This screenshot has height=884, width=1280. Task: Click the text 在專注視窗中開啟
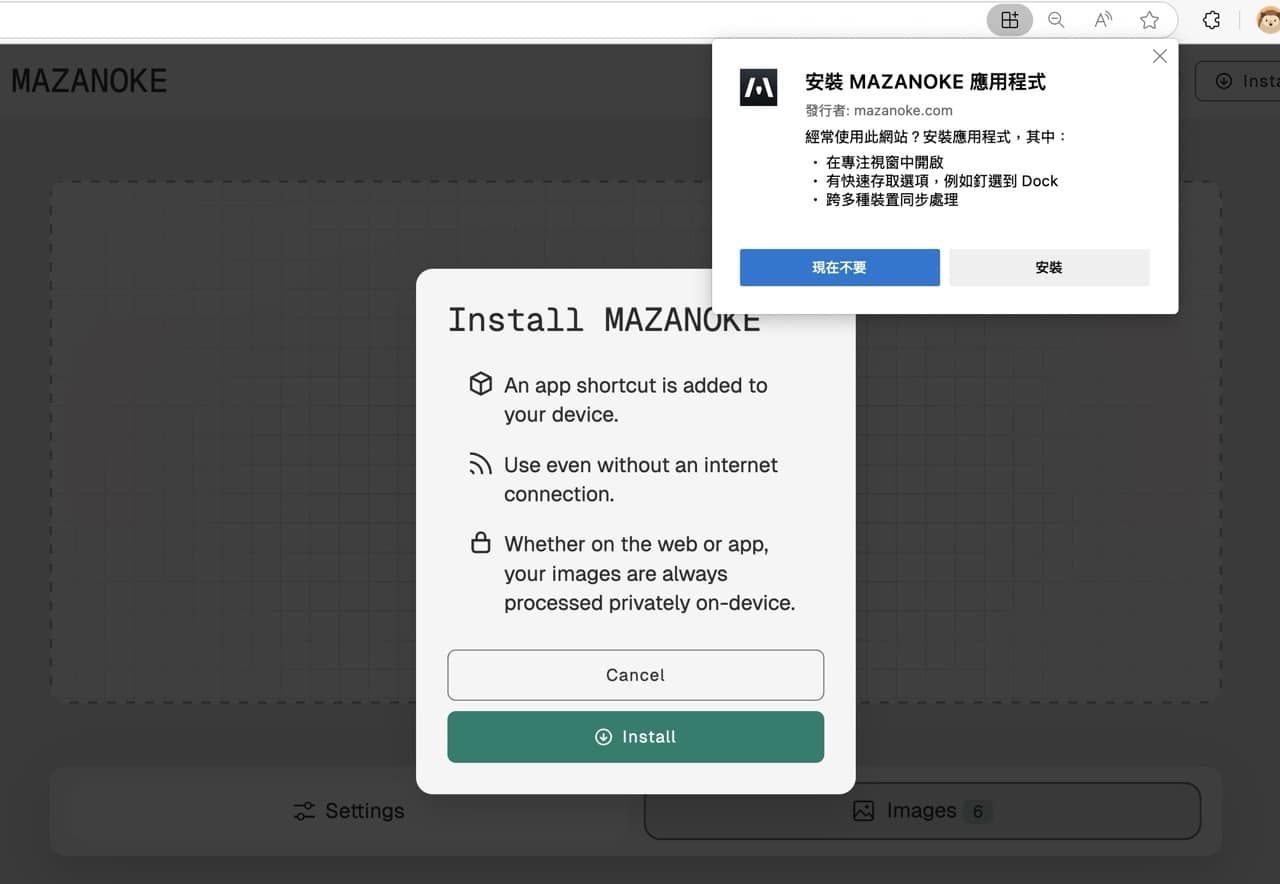coord(885,162)
